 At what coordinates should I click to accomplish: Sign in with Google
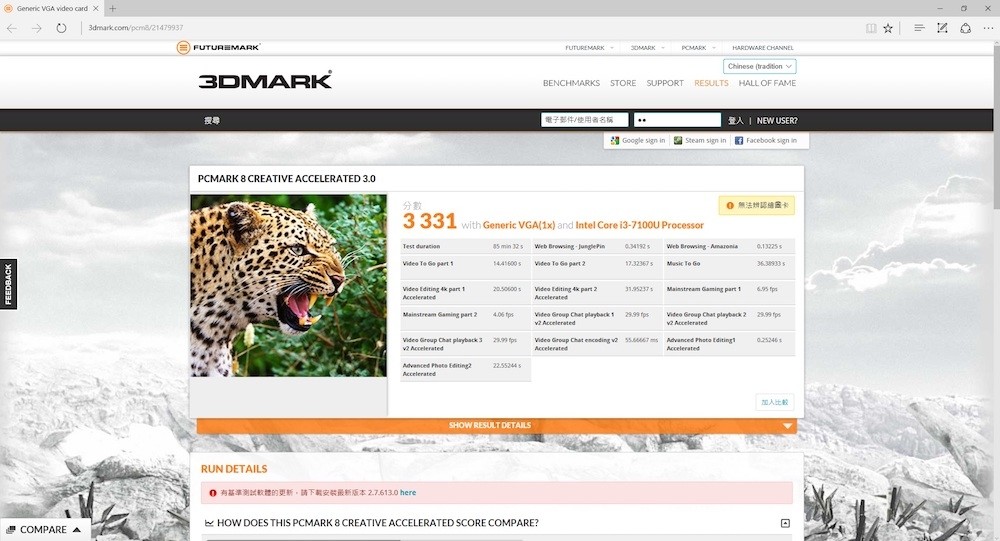click(x=637, y=140)
